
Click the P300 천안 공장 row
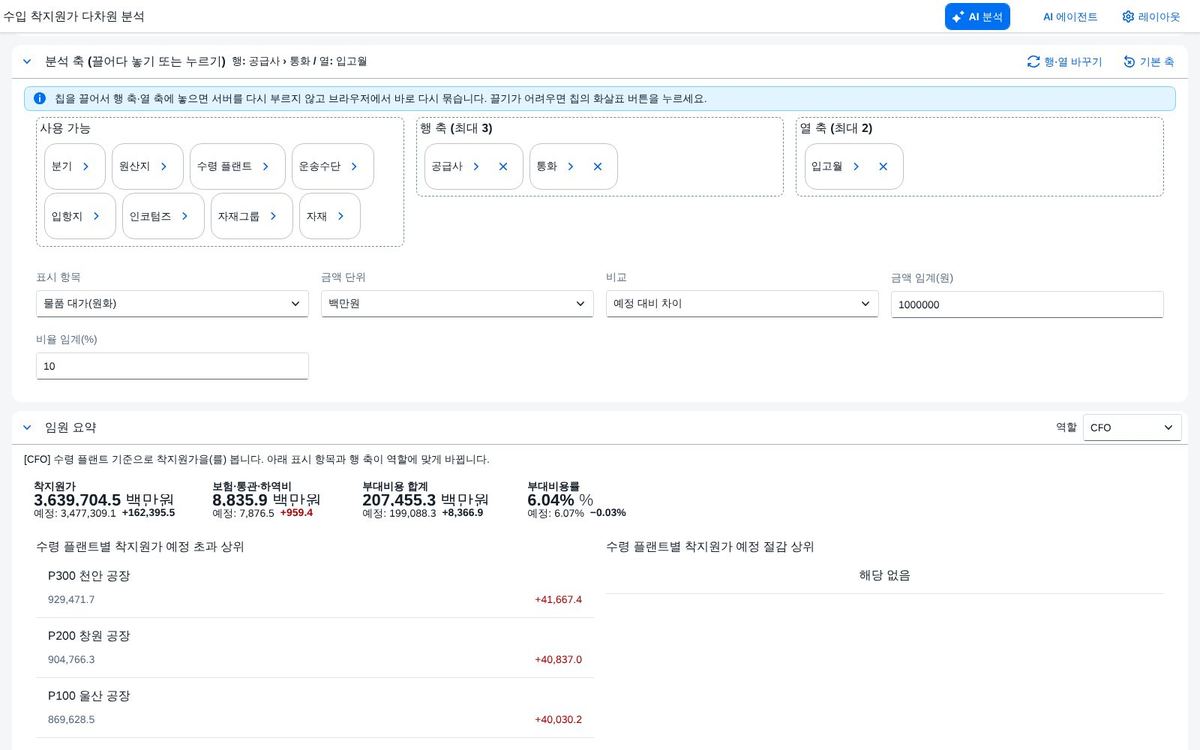point(315,588)
